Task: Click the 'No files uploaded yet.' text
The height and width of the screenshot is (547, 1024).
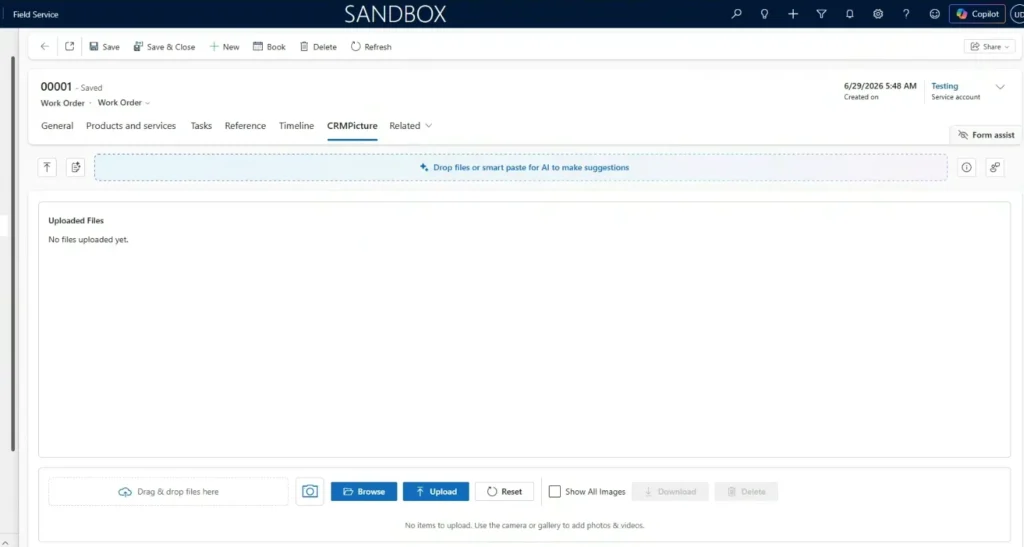Action: [88, 240]
